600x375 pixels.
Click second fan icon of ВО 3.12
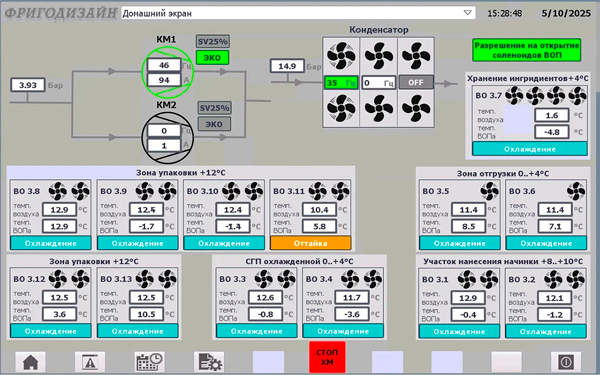click(80, 279)
